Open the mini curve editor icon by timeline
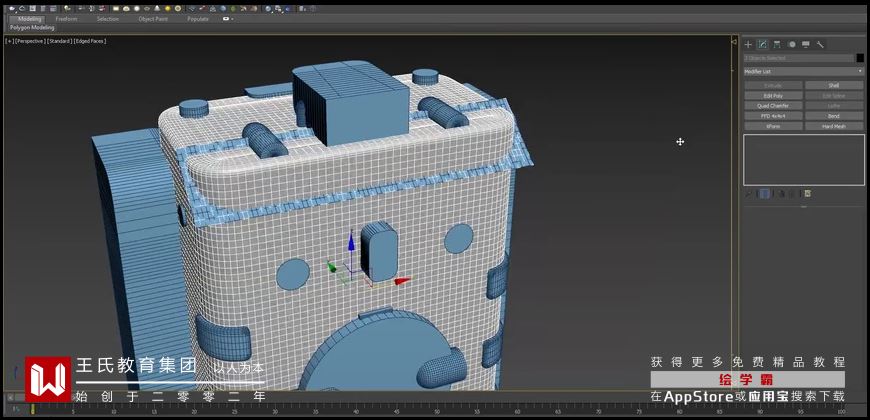This screenshot has width=870, height=420. tap(16, 409)
